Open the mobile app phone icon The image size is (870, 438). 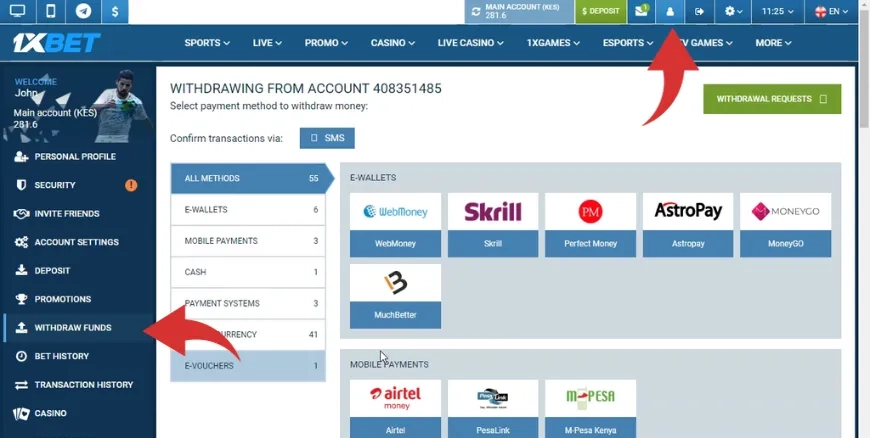click(x=50, y=11)
